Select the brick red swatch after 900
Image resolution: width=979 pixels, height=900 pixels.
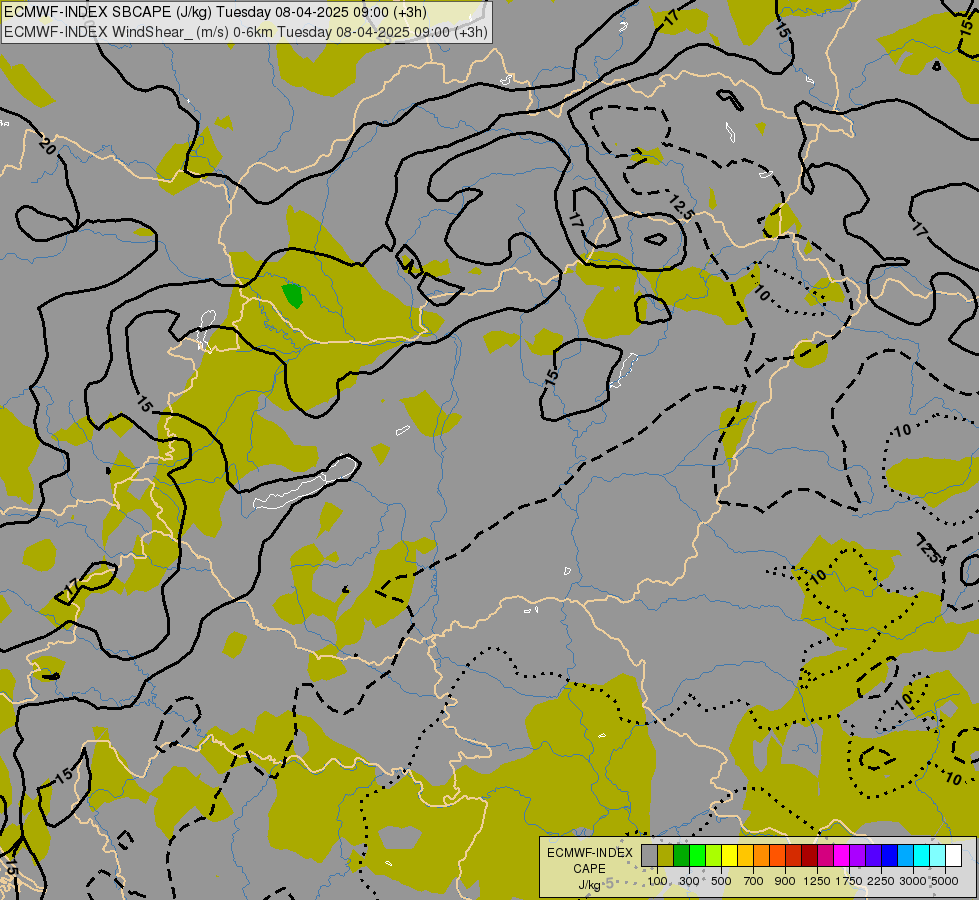click(794, 856)
